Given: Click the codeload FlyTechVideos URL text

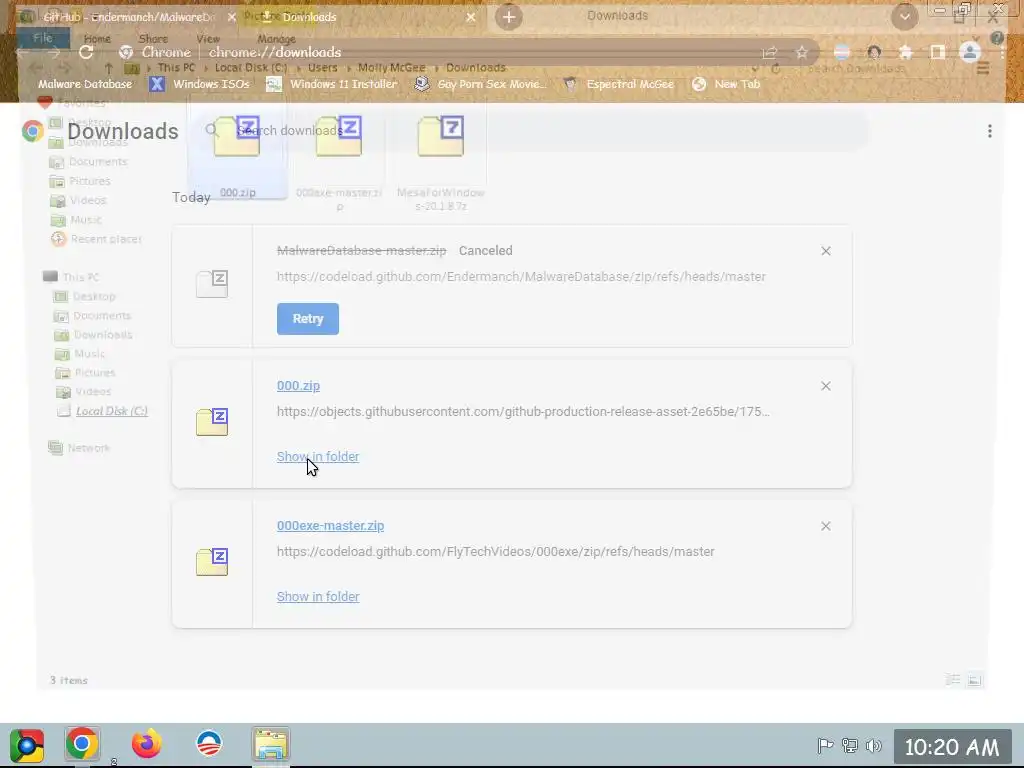Looking at the screenshot, I should pyautogui.click(x=496, y=552).
